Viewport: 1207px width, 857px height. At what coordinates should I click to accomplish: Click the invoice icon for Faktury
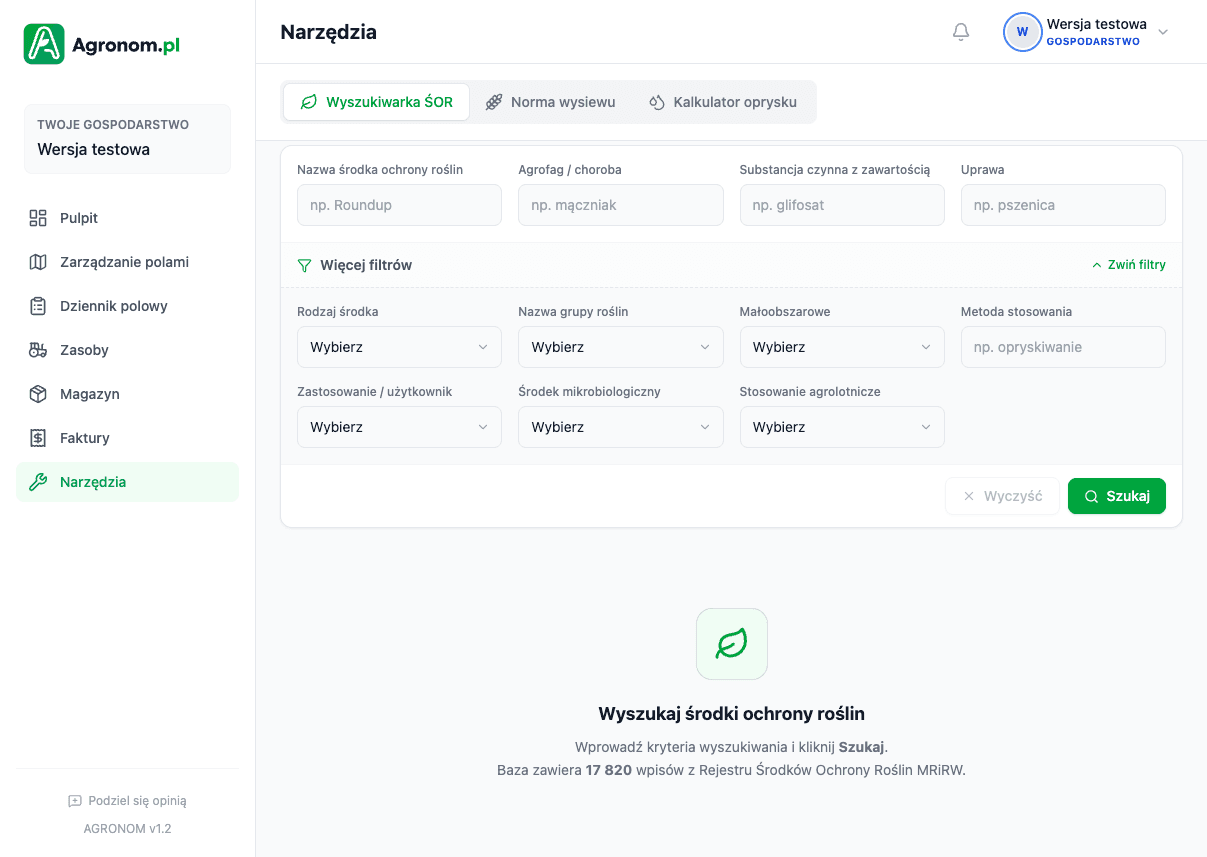[38, 438]
